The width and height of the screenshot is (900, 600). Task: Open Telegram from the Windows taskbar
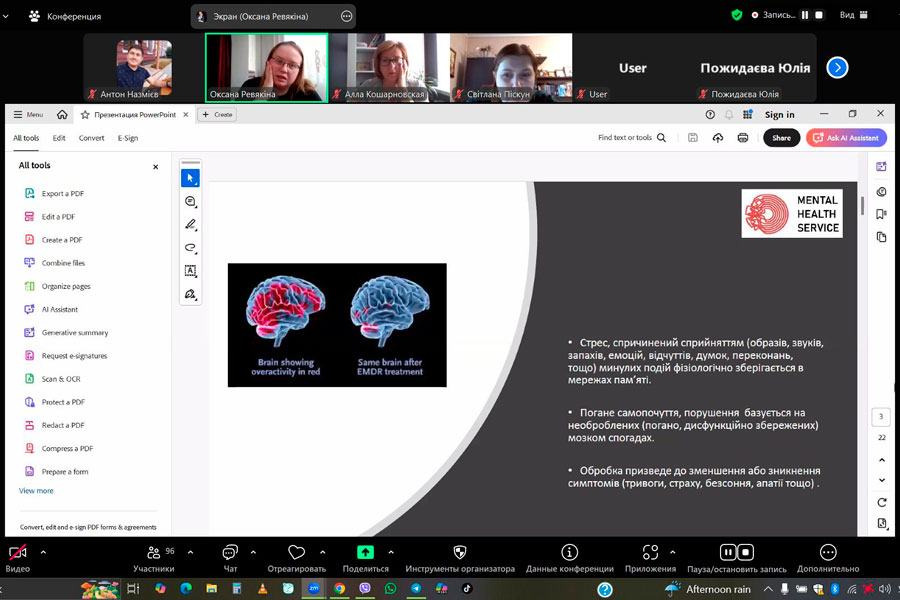pos(416,589)
